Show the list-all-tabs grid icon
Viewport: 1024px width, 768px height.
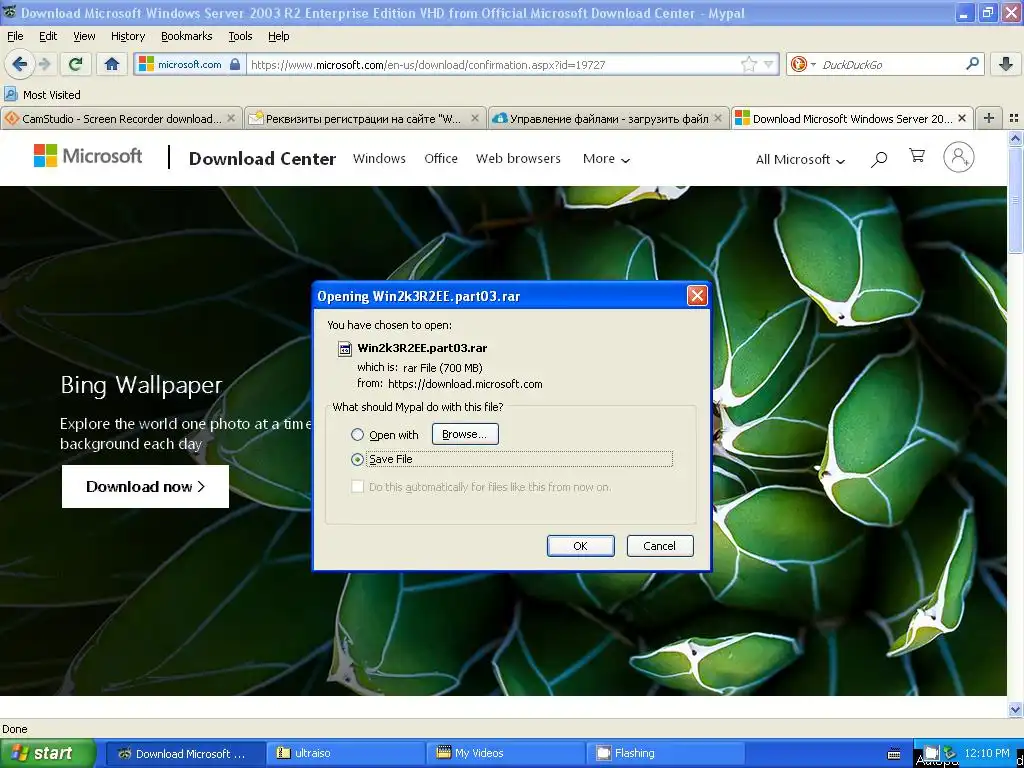[x=1014, y=118]
